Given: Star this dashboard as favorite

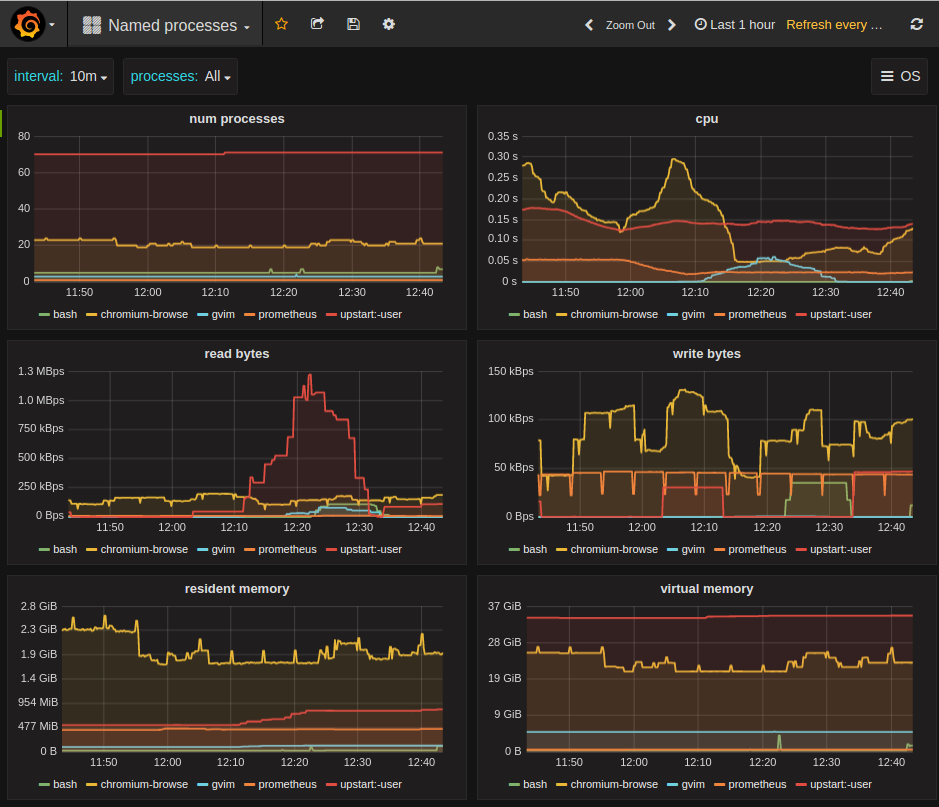Looking at the screenshot, I should [281, 24].
